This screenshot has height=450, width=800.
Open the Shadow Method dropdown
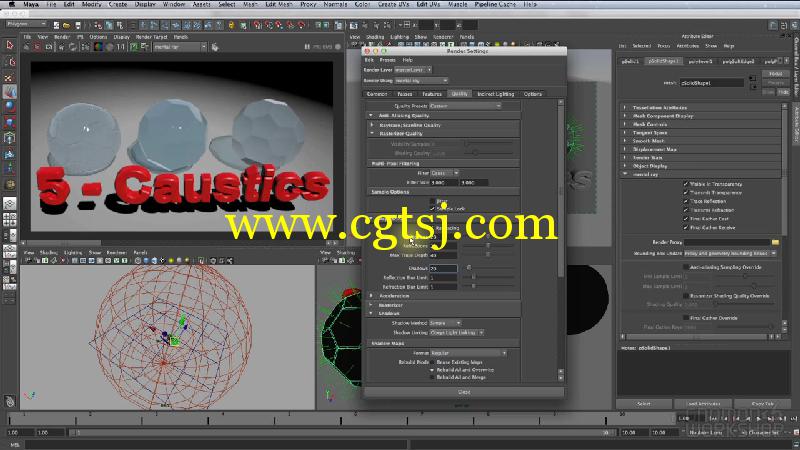point(445,323)
